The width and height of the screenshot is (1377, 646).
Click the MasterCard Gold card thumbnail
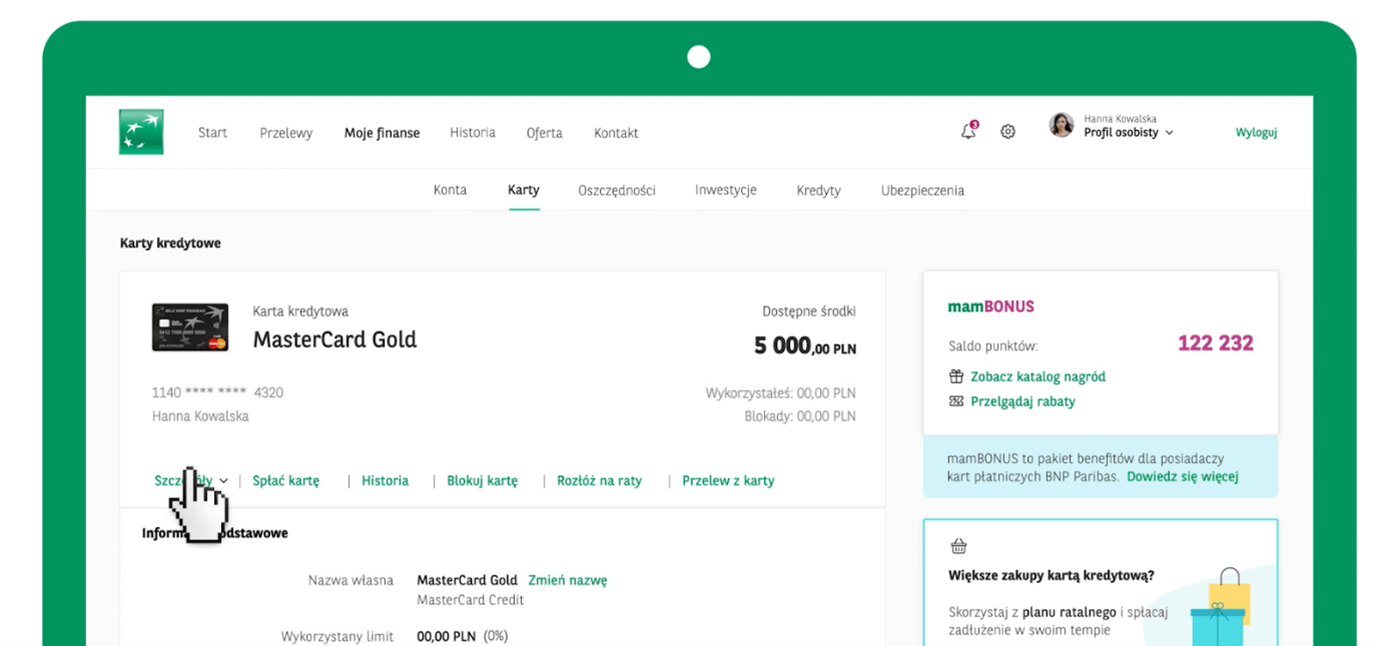[x=190, y=327]
